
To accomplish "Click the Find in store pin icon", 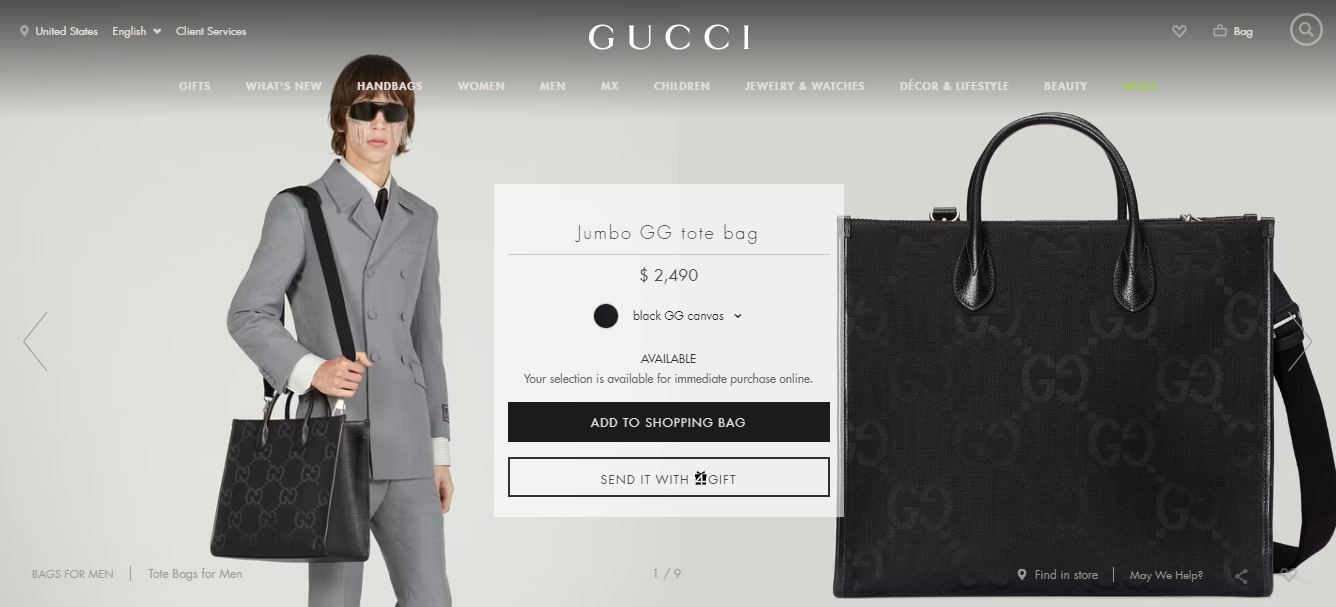I will [x=1022, y=575].
